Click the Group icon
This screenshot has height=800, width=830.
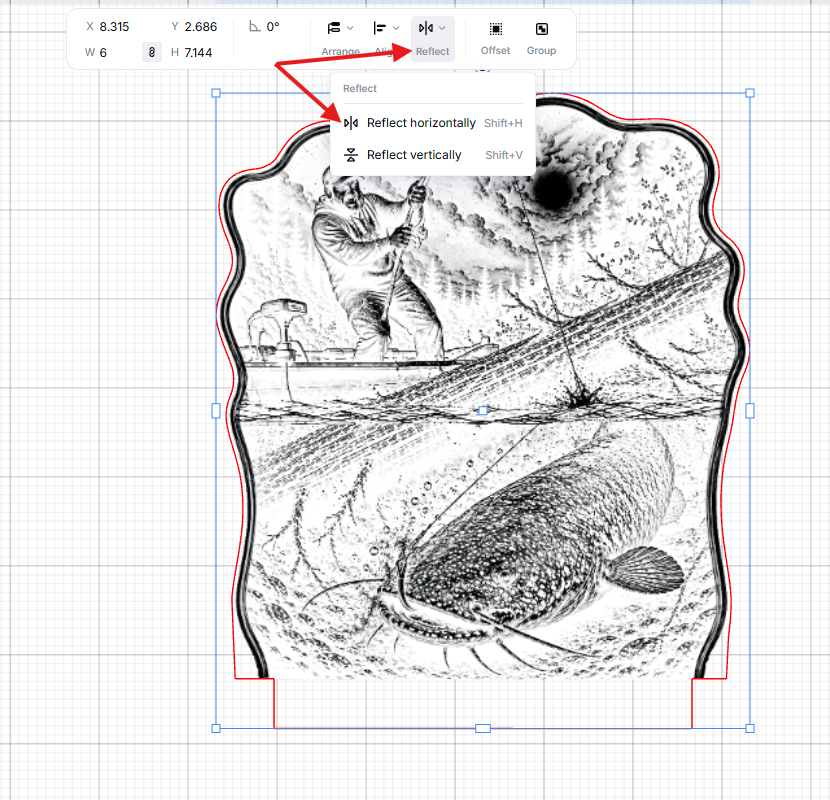tap(542, 29)
